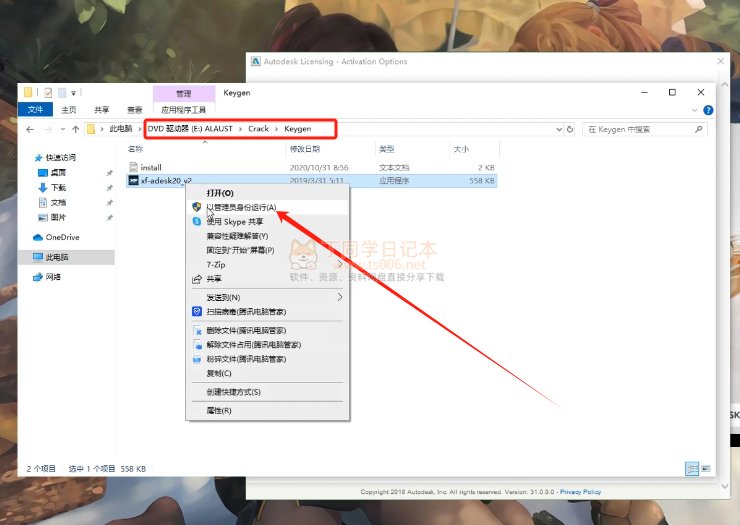Select OneDrive in the navigation pane

(x=62, y=237)
